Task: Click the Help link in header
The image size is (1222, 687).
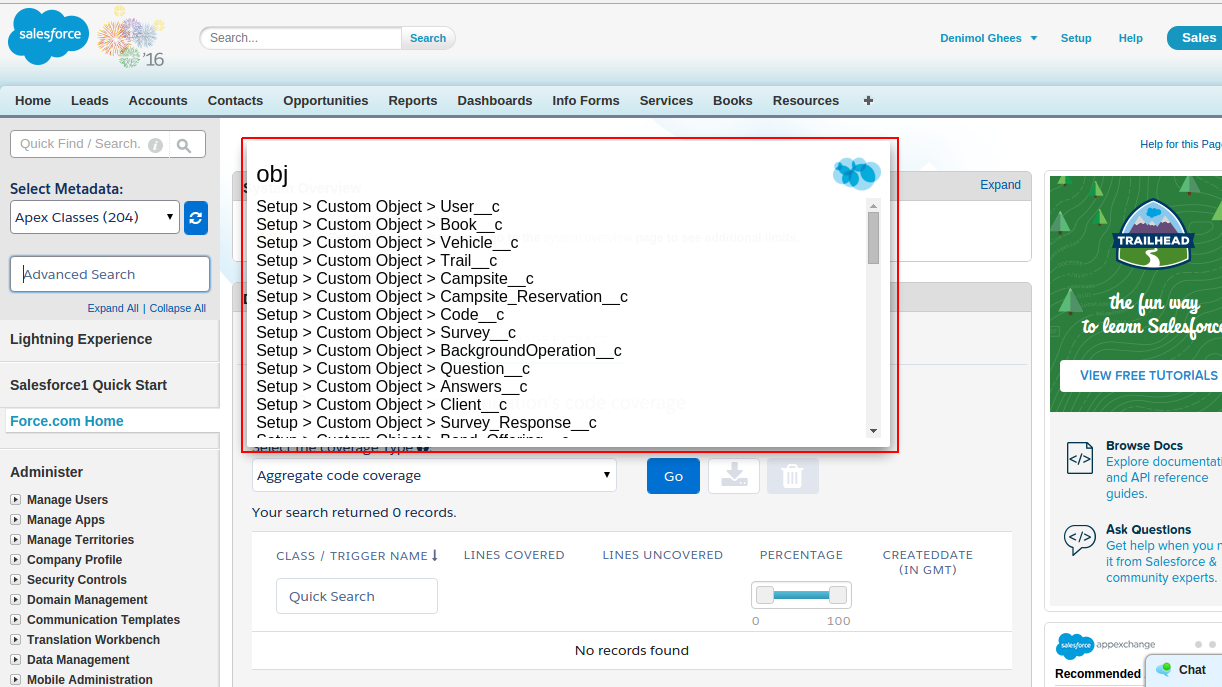Action: [x=1131, y=38]
